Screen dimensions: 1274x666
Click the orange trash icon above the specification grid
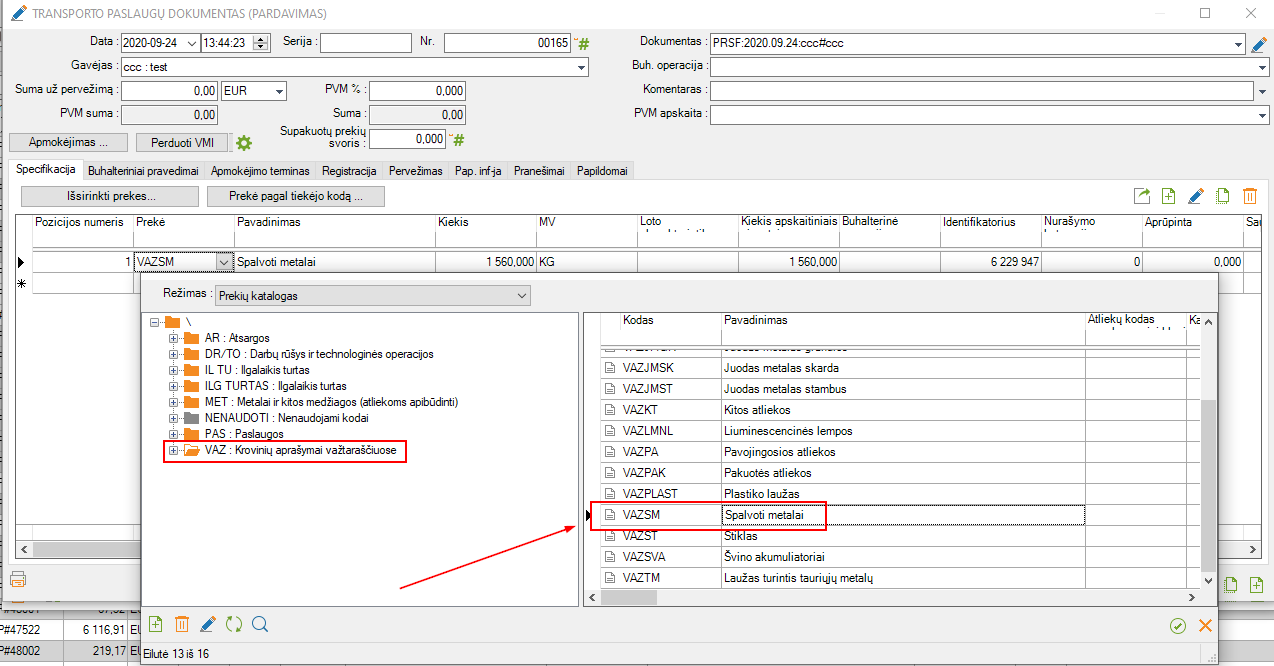(1249, 196)
